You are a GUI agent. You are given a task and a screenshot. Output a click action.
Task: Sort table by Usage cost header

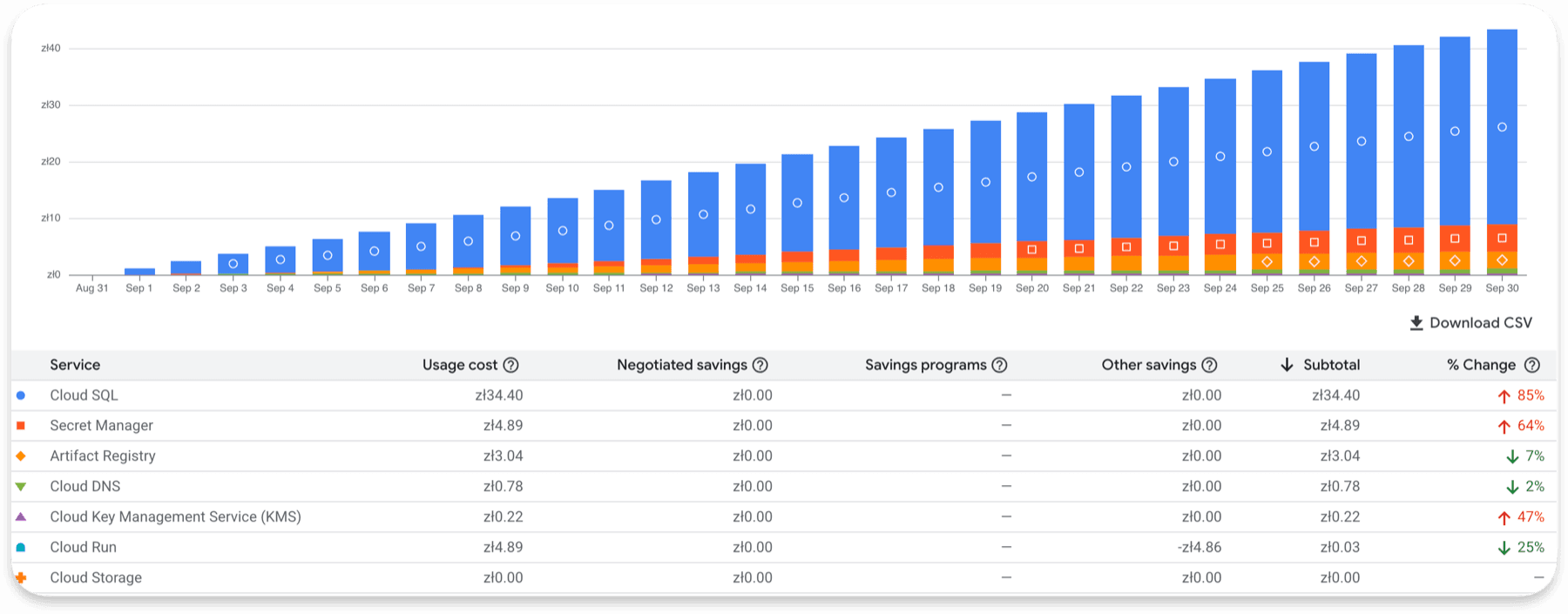point(460,365)
